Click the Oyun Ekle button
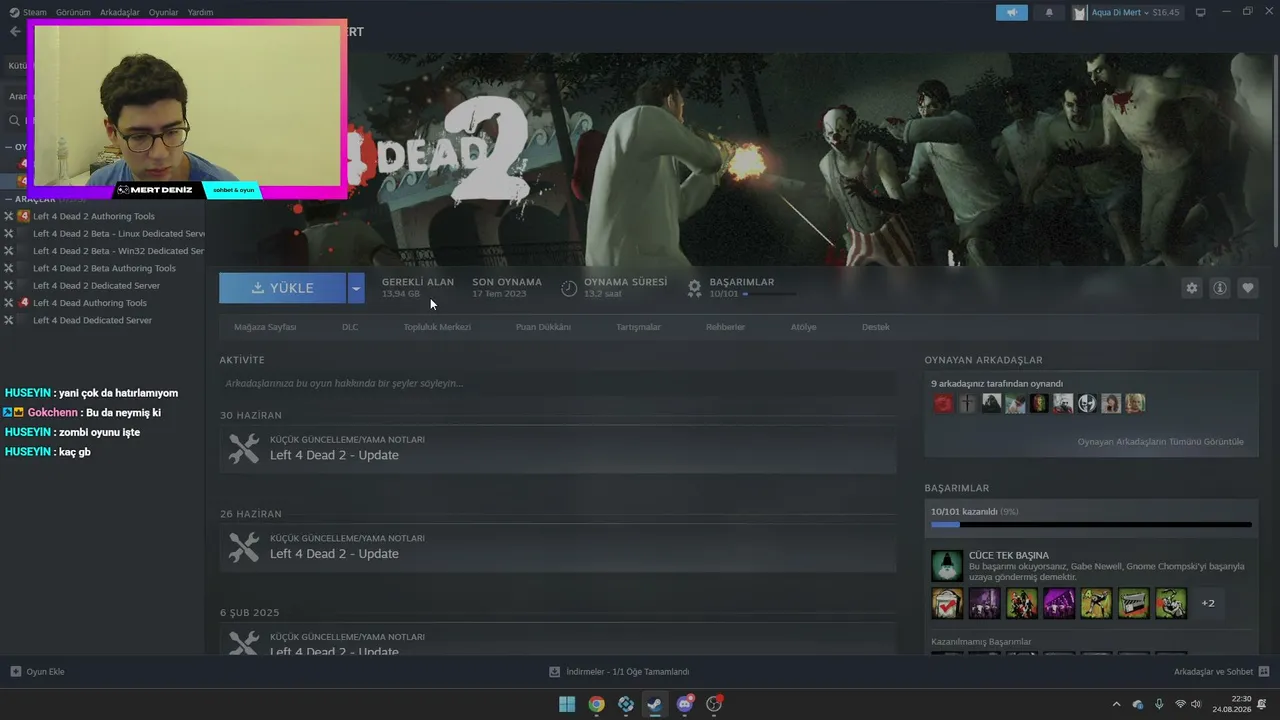The image size is (1280, 720). click(x=37, y=672)
